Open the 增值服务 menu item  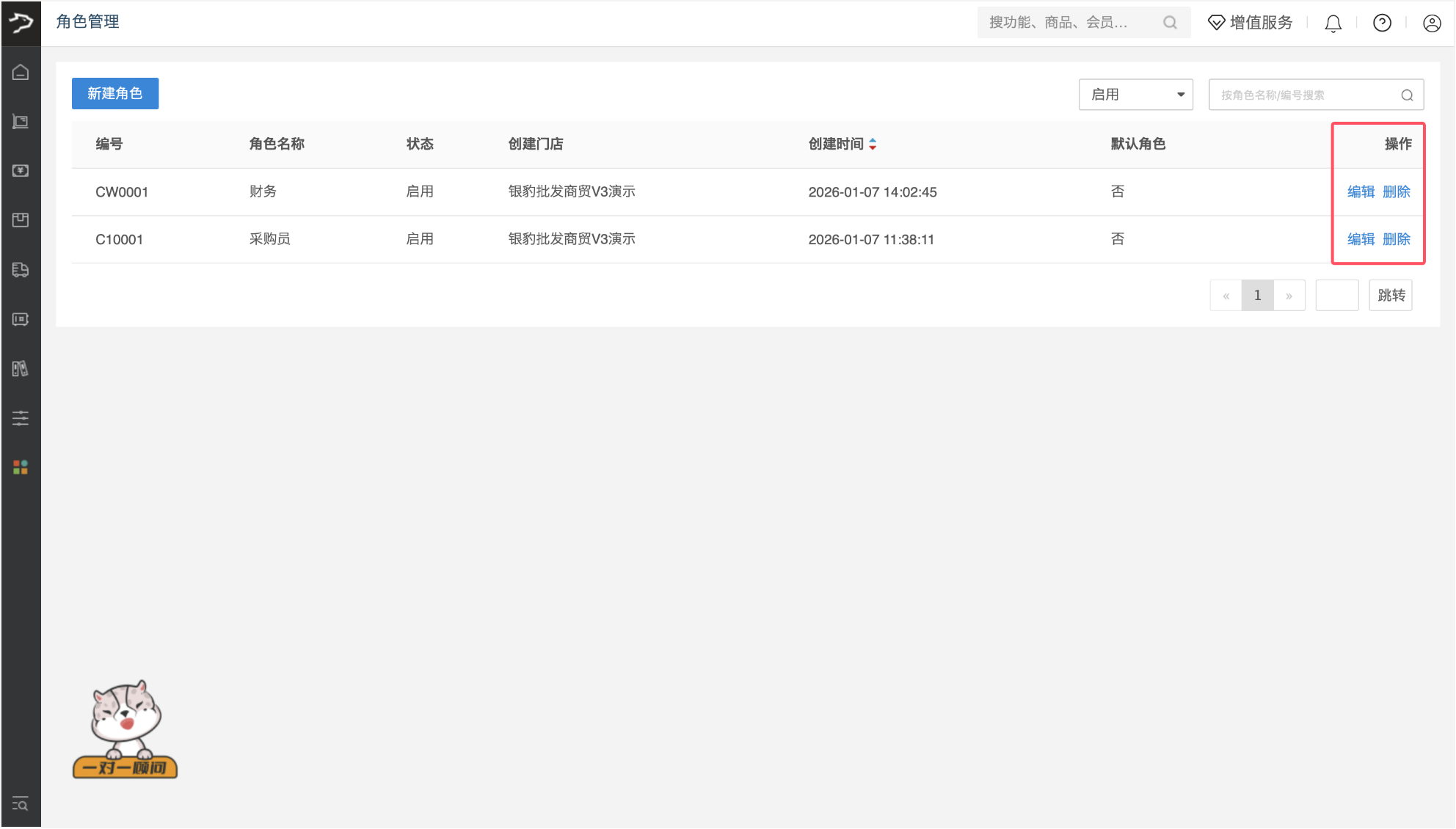pyautogui.click(x=1251, y=23)
